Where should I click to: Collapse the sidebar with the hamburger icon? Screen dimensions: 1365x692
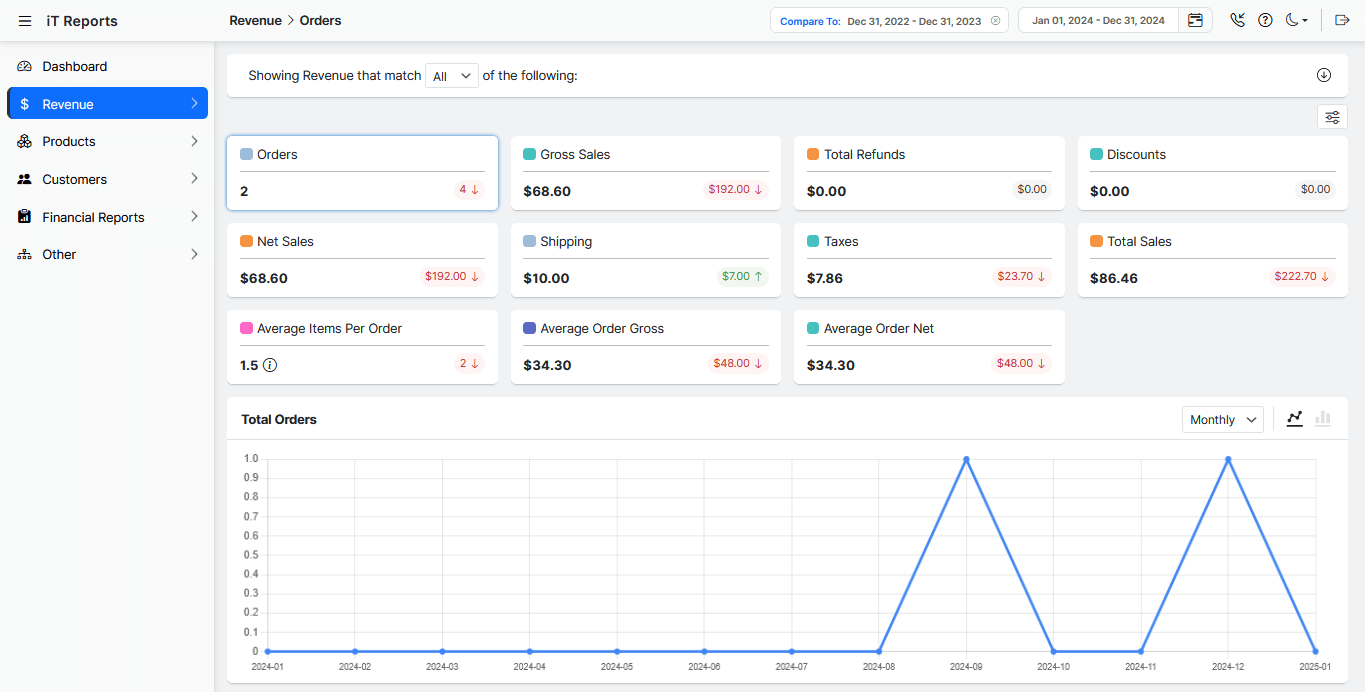click(x=25, y=21)
